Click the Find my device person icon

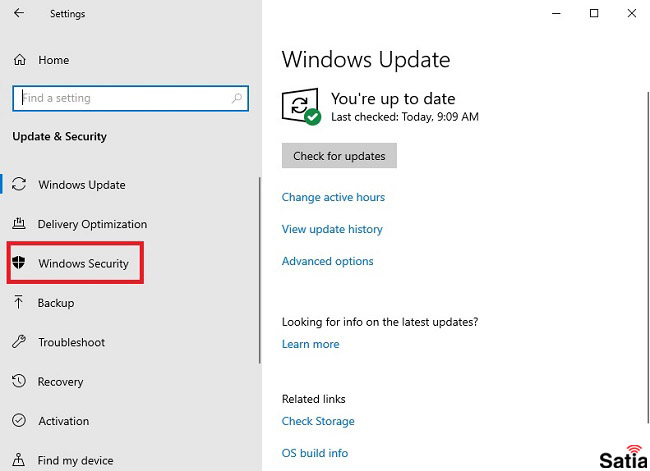click(19, 459)
